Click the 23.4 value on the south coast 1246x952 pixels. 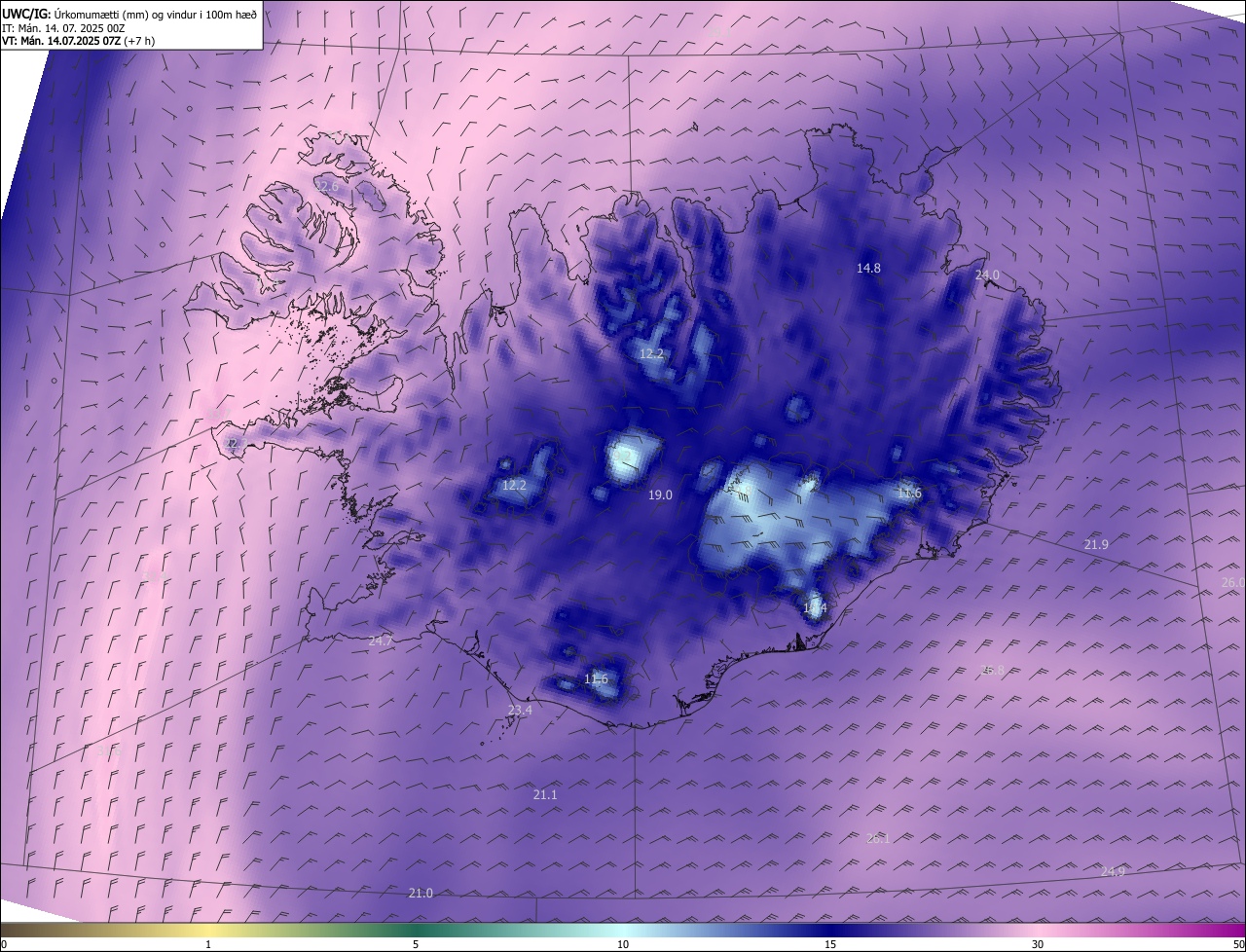tap(520, 711)
